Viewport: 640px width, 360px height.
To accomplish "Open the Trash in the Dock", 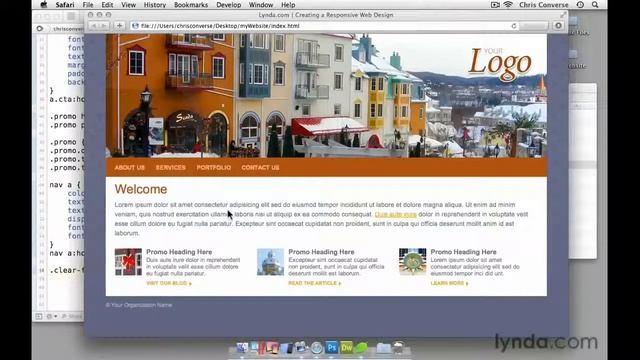I will point(399,348).
